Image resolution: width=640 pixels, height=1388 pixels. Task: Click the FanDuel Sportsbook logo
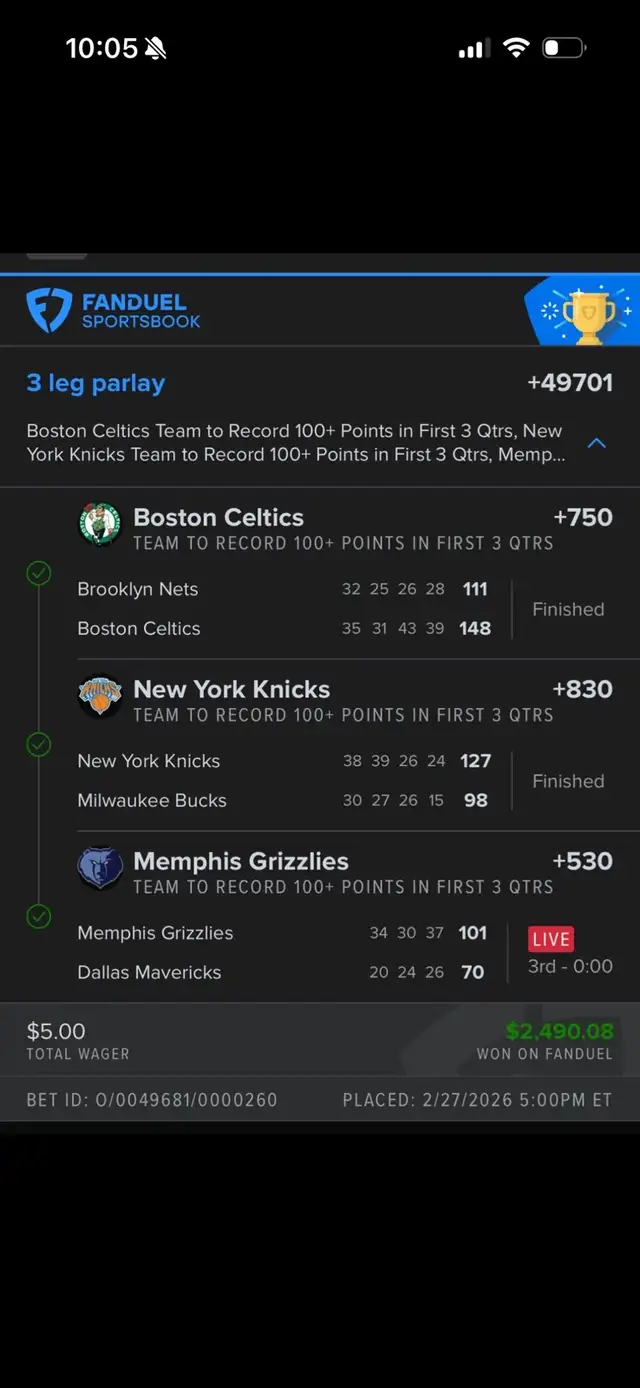point(110,309)
